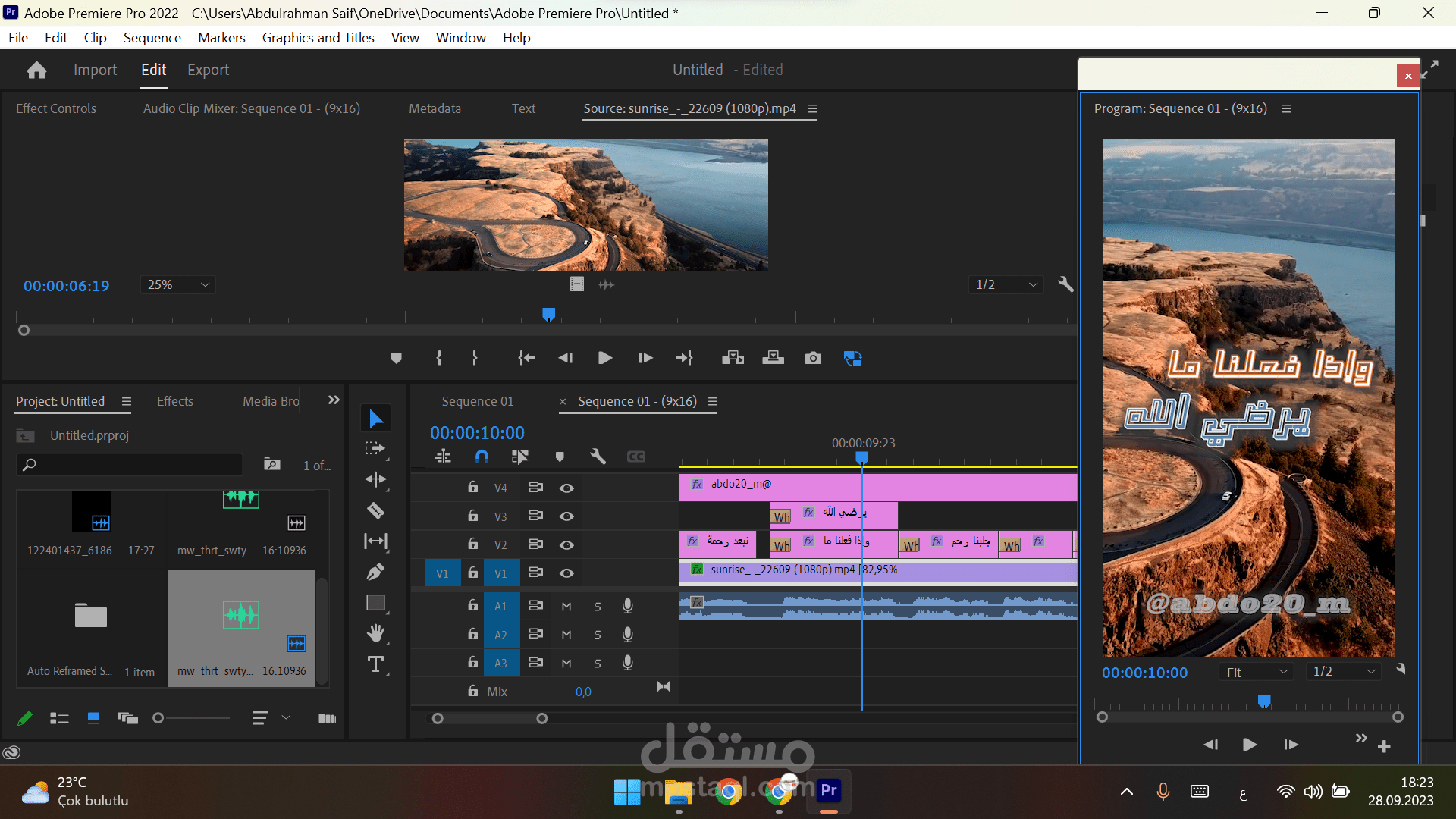Add a marker in Source monitor
The image size is (1456, 819).
click(x=396, y=358)
